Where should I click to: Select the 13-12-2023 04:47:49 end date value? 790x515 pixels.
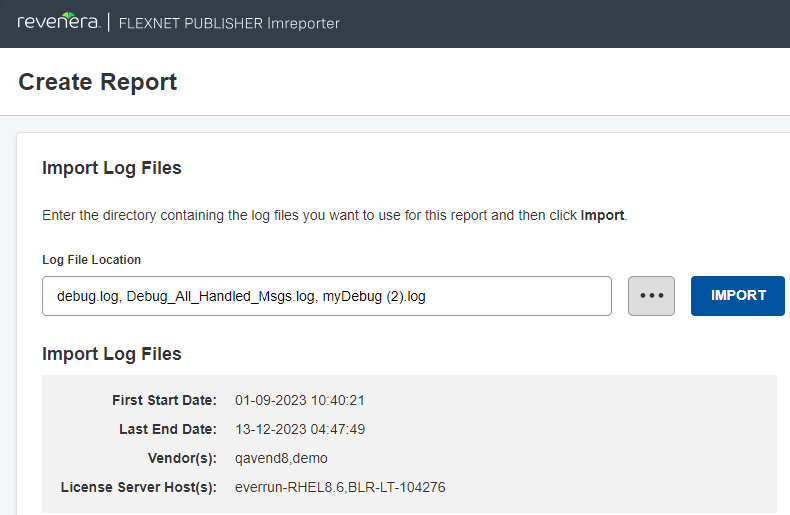coord(300,429)
